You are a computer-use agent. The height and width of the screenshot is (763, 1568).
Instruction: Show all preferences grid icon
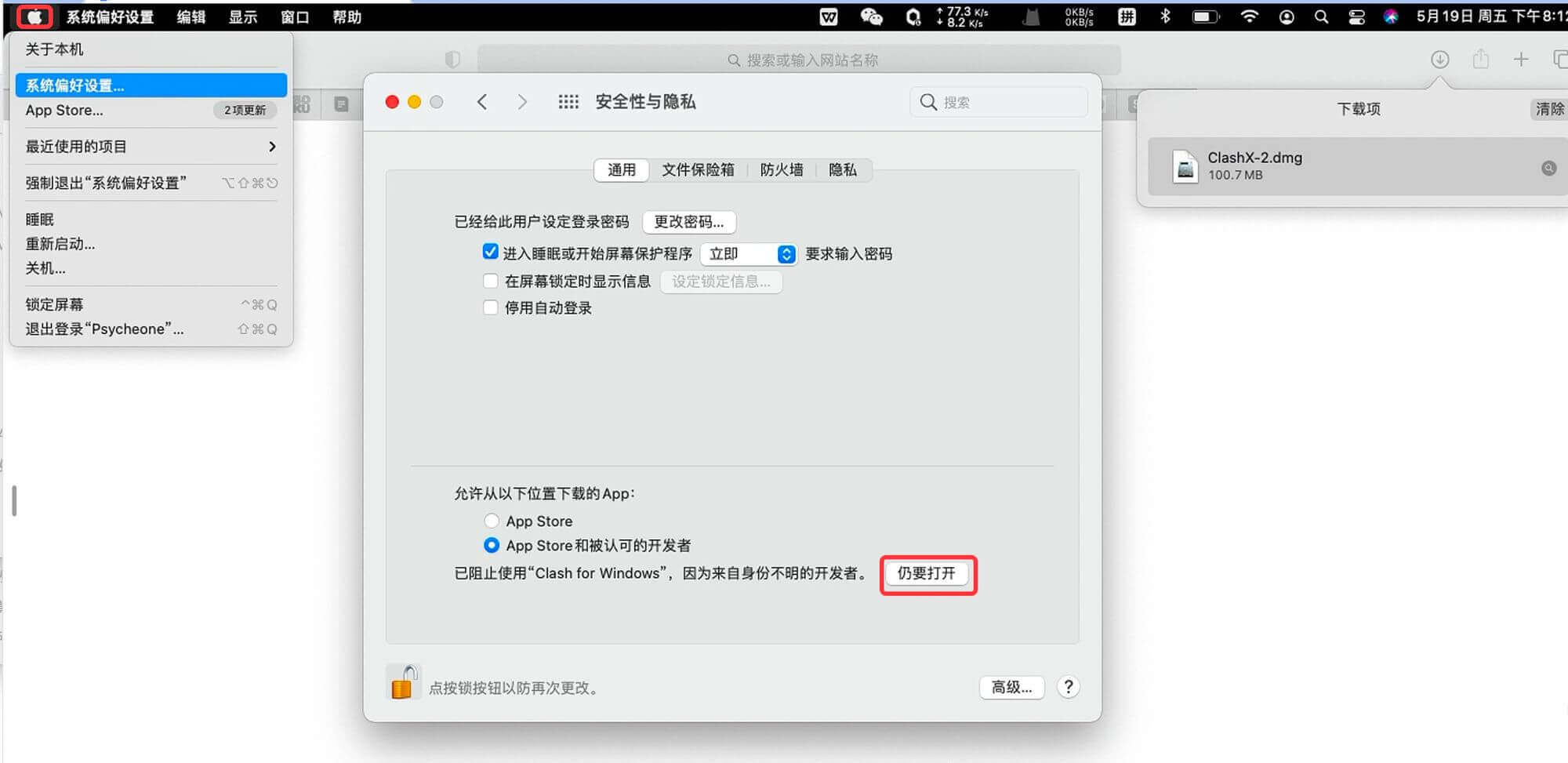[568, 102]
